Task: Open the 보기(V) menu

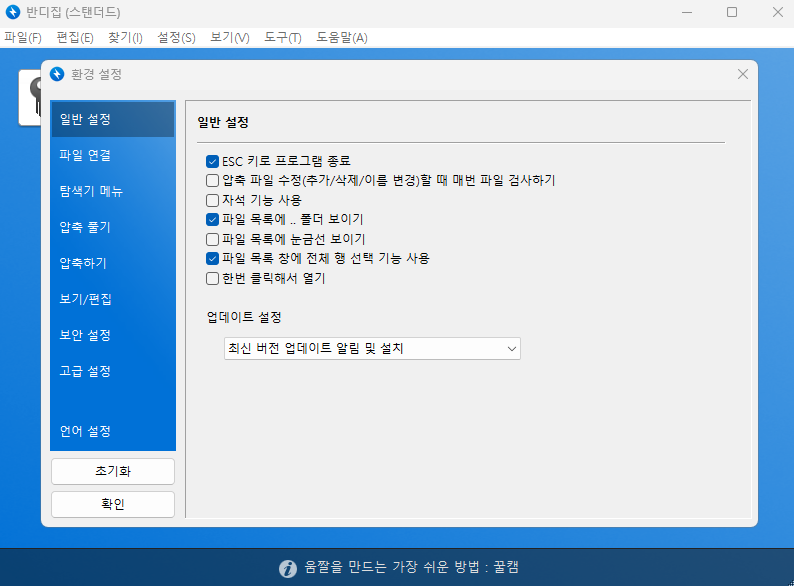Action: [x=230, y=37]
